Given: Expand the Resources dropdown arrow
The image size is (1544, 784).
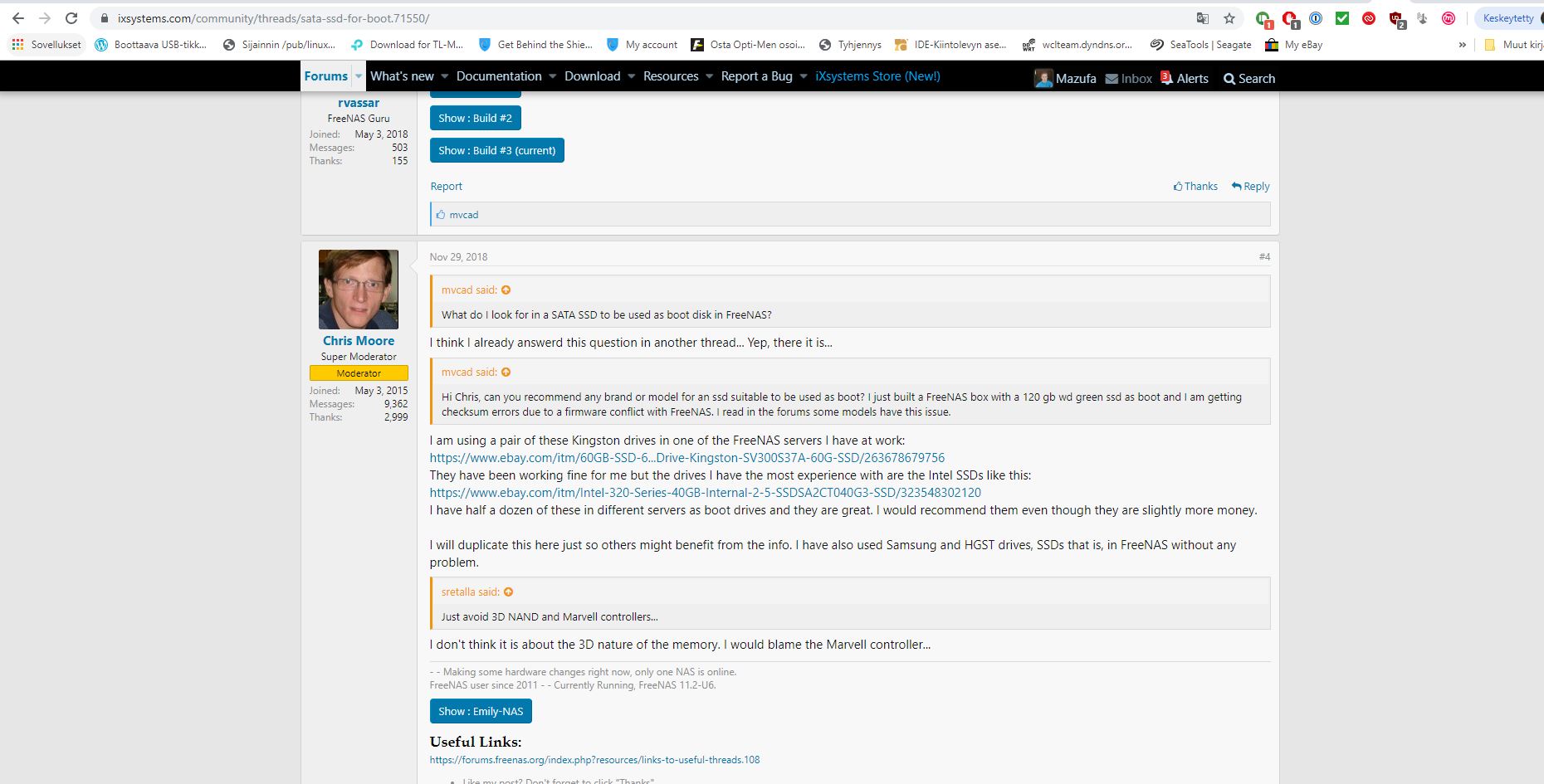Looking at the screenshot, I should (x=709, y=76).
